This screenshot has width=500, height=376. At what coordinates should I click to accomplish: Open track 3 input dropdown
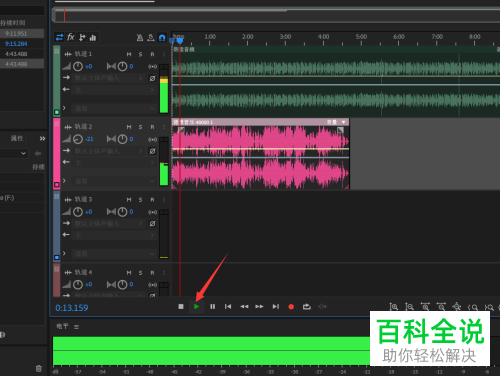point(109,224)
